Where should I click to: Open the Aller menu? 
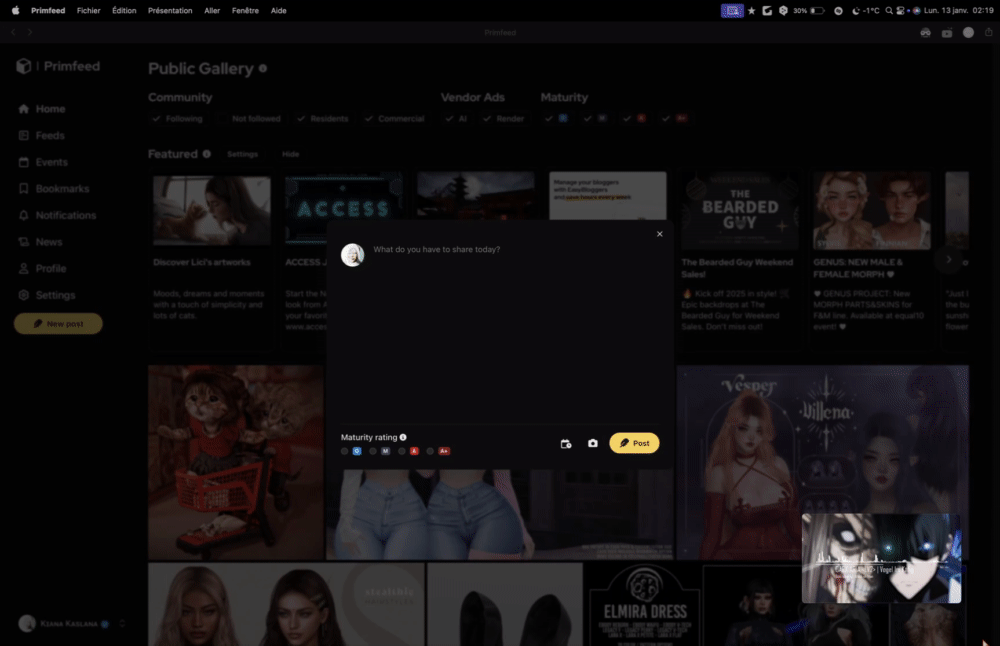point(212,10)
